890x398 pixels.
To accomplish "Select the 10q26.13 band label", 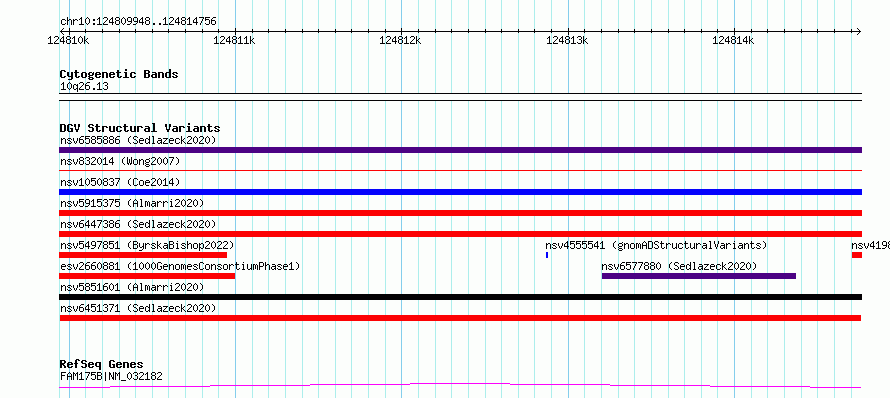I will pyautogui.click(x=84, y=87).
